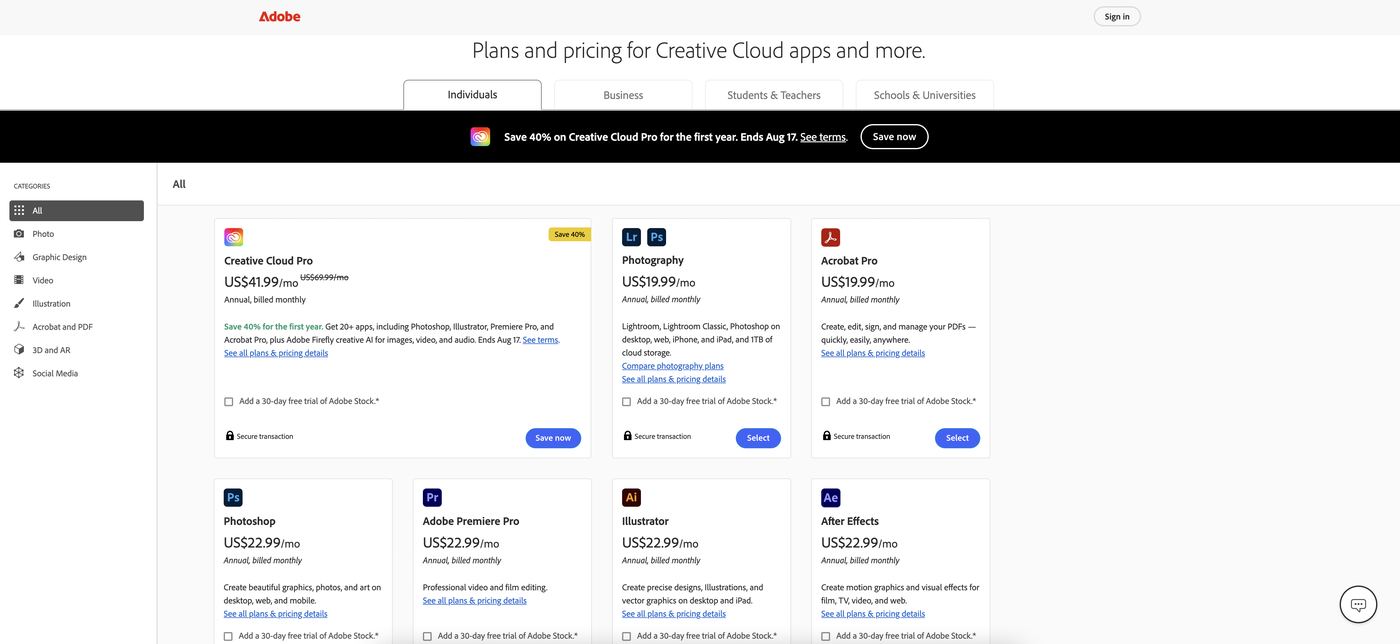Click Save now on Creative Cloud Pro card
Image resolution: width=1400 pixels, height=644 pixels.
[x=553, y=438]
